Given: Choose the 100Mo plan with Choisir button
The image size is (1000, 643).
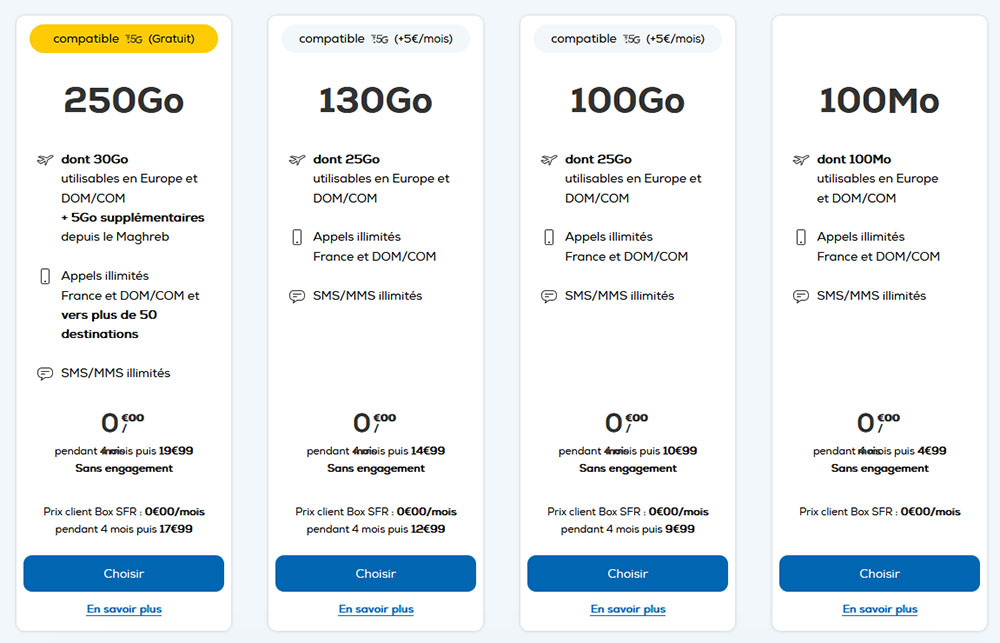Looking at the screenshot, I should click(879, 573).
